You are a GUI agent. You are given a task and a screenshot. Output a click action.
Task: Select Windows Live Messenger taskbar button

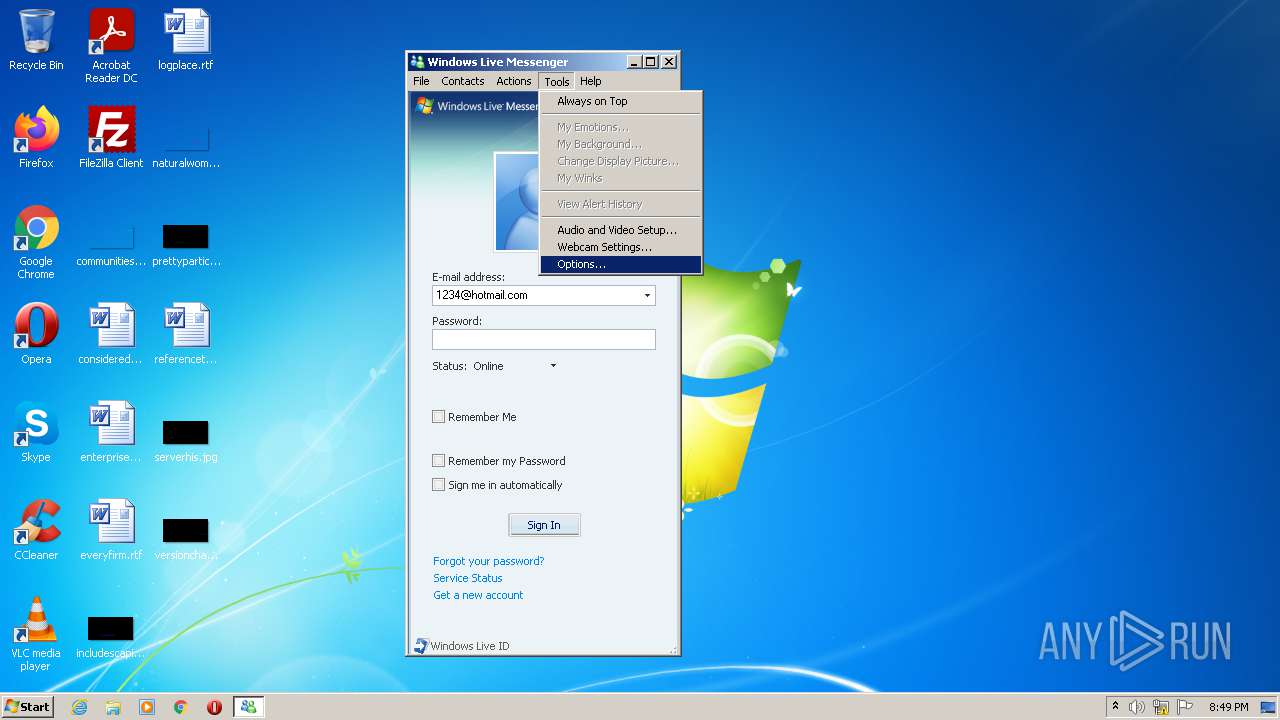tap(248, 707)
